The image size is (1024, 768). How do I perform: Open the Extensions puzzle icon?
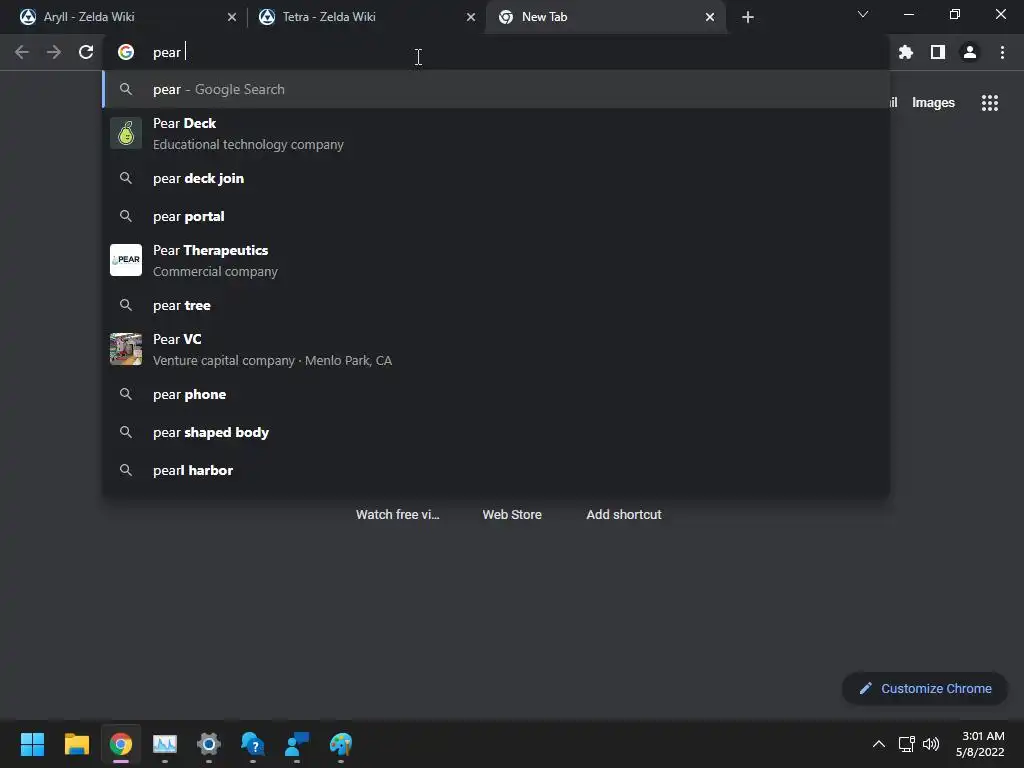point(905,52)
